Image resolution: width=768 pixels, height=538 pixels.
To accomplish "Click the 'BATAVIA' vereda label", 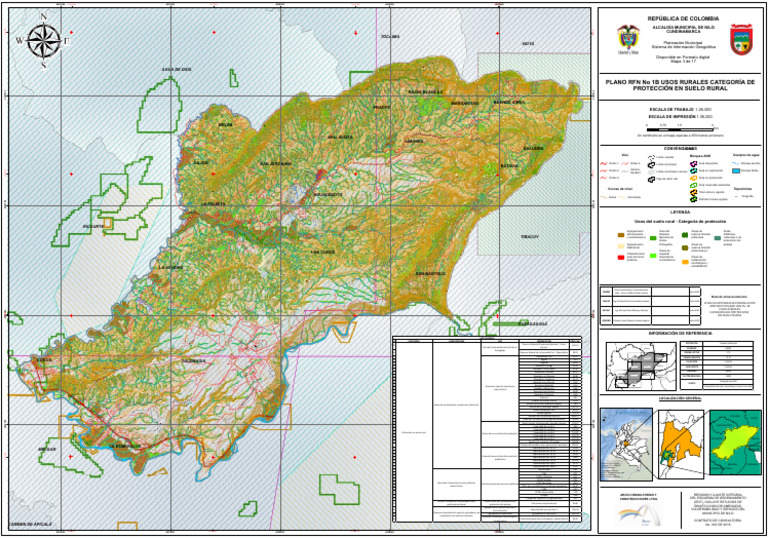I will click(x=509, y=166).
